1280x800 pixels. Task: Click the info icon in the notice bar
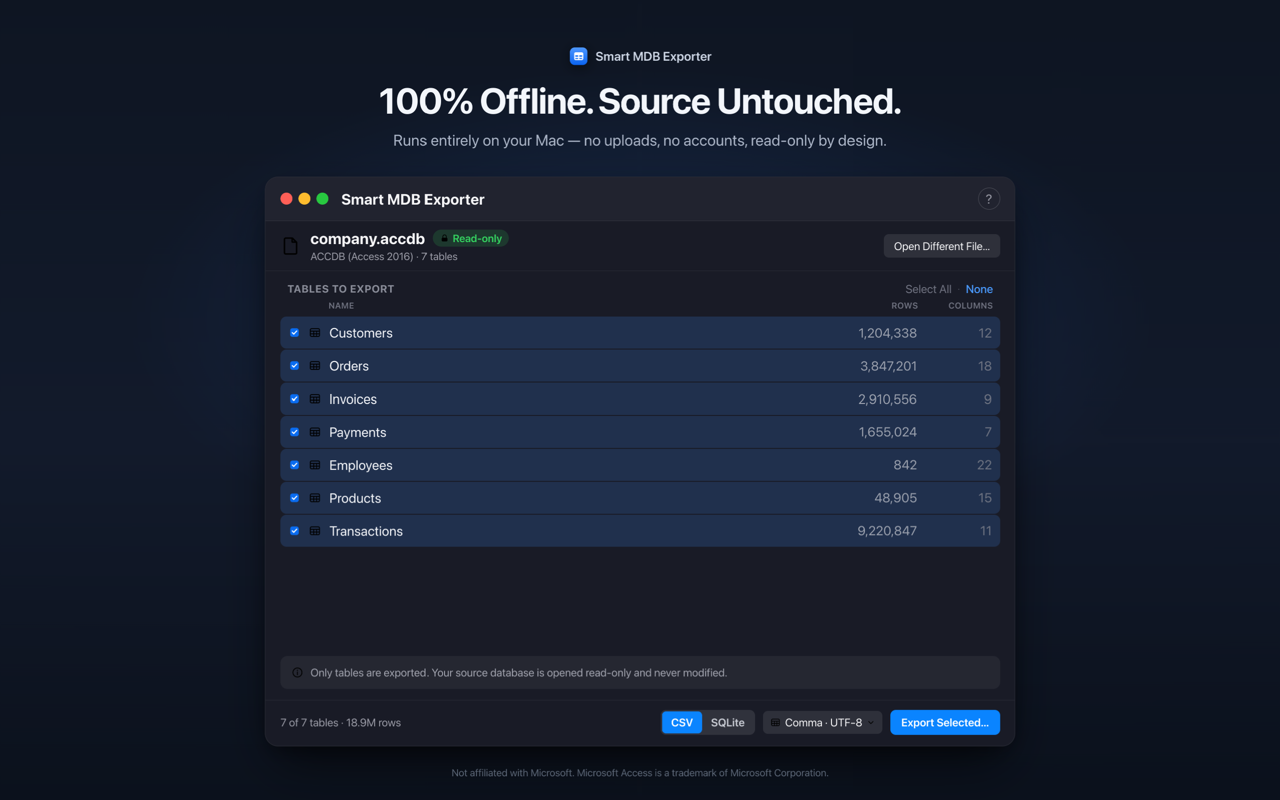297,673
